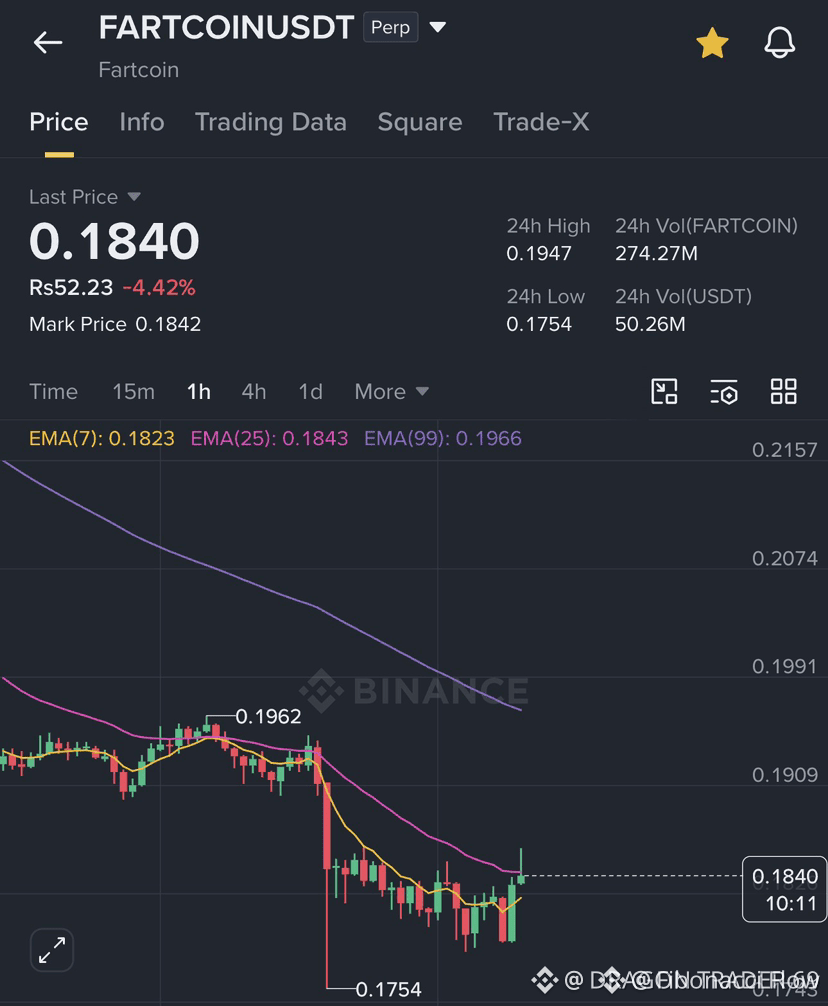The height and width of the screenshot is (1006, 828).
Task: Click the Binance watermark logo
Action: pos(414,691)
